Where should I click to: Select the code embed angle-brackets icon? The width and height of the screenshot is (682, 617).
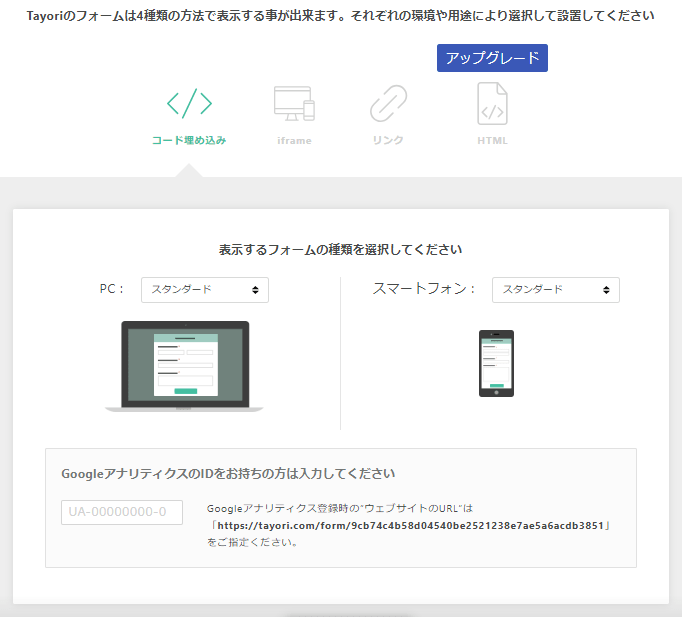189,103
